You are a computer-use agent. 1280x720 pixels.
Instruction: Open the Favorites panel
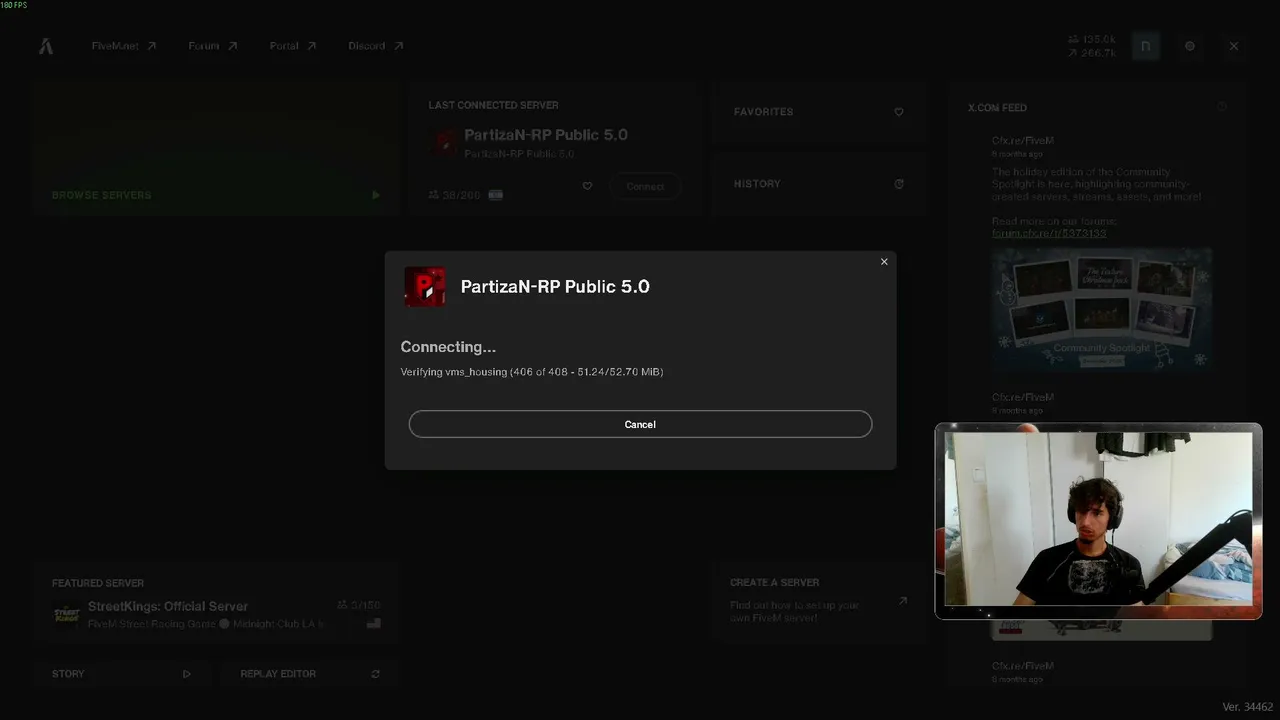818,112
